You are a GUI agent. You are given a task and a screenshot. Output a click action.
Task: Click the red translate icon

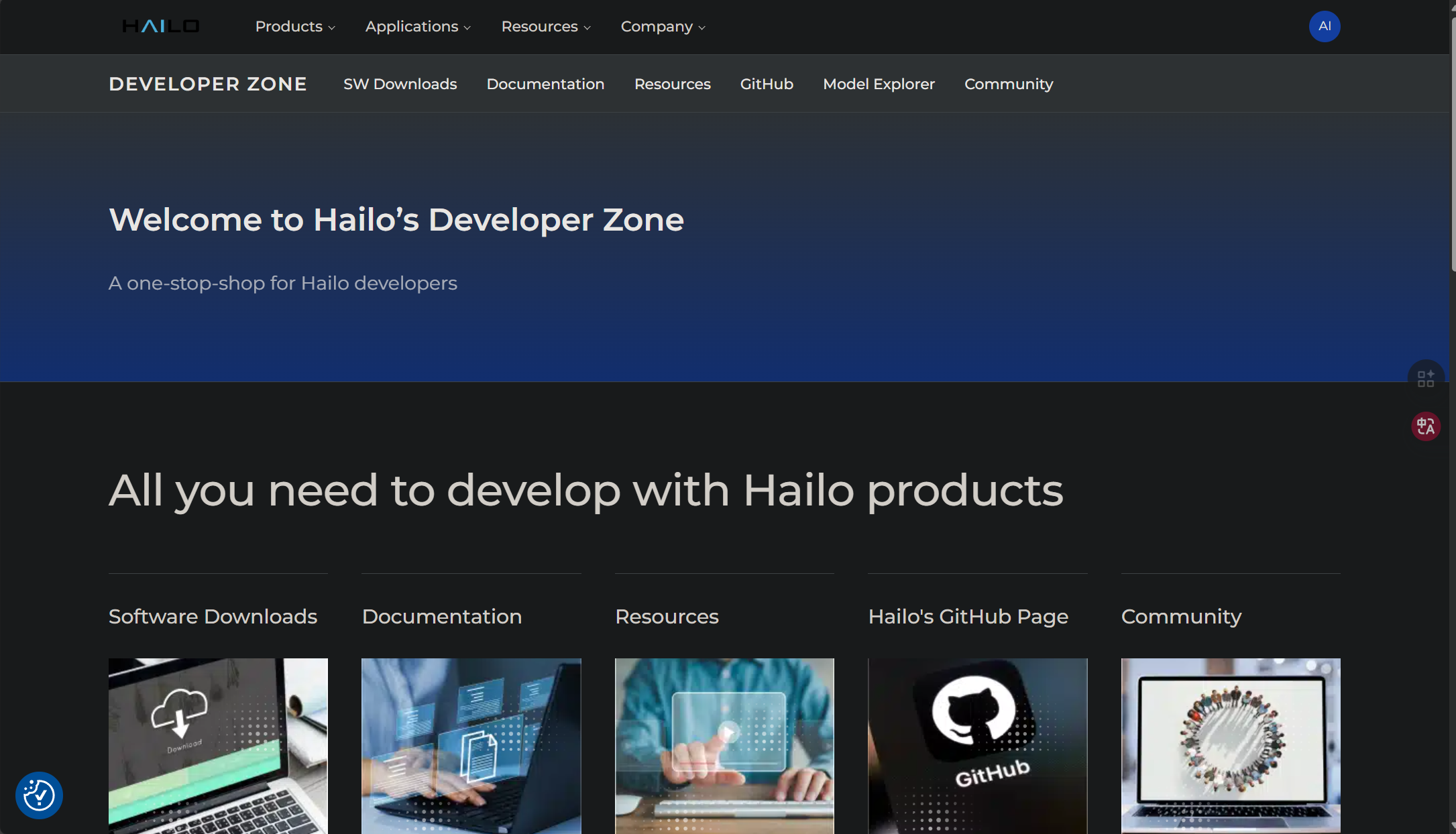tap(1425, 426)
